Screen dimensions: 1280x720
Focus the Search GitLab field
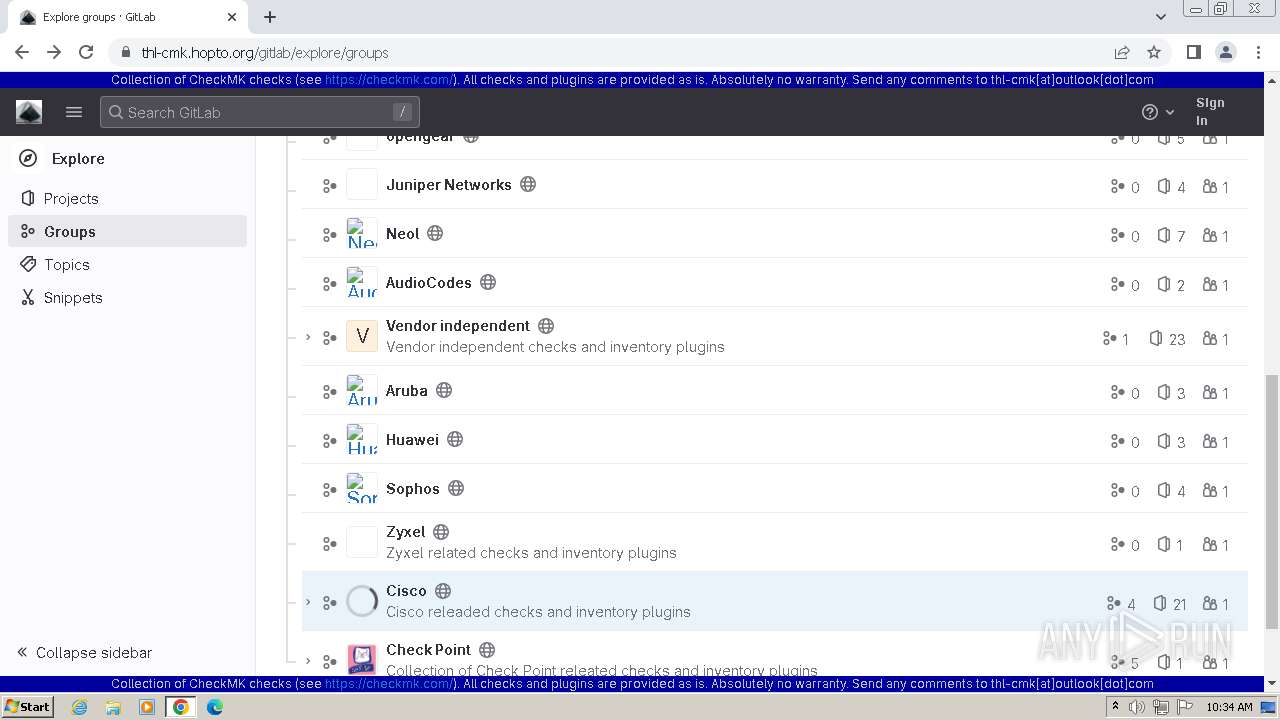[260, 112]
